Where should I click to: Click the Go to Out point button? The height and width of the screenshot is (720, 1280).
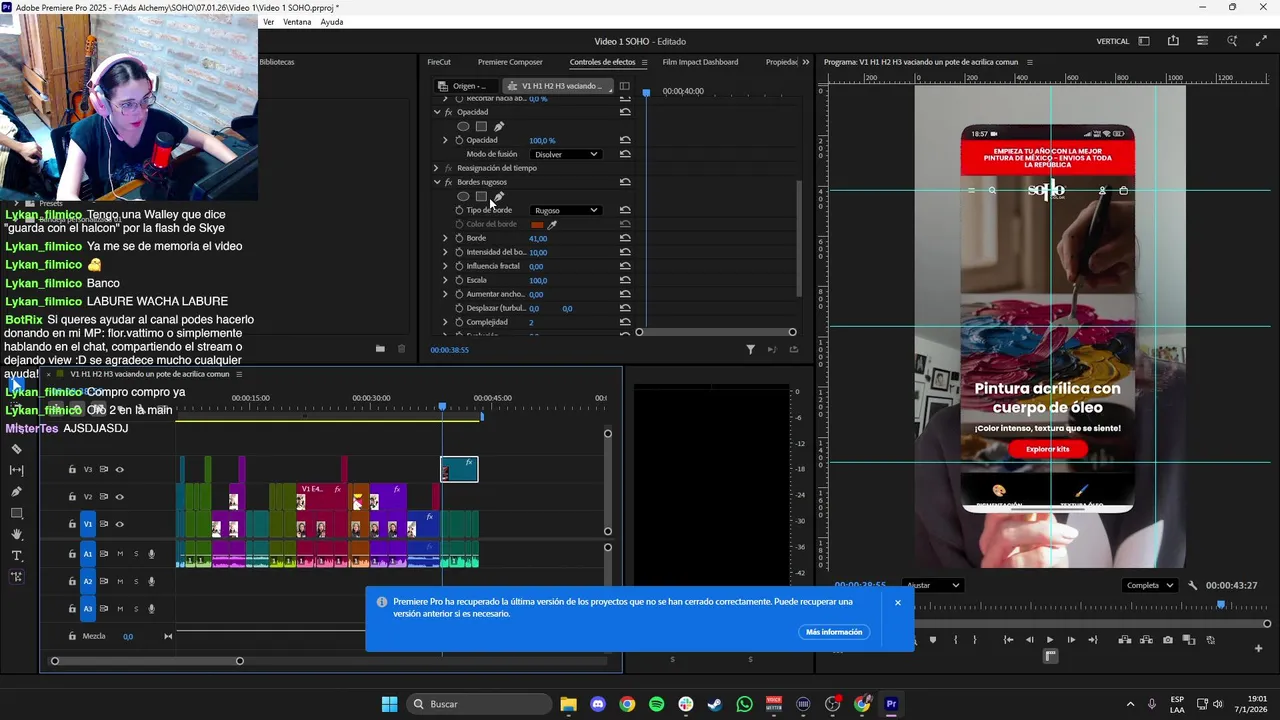click(1092, 640)
